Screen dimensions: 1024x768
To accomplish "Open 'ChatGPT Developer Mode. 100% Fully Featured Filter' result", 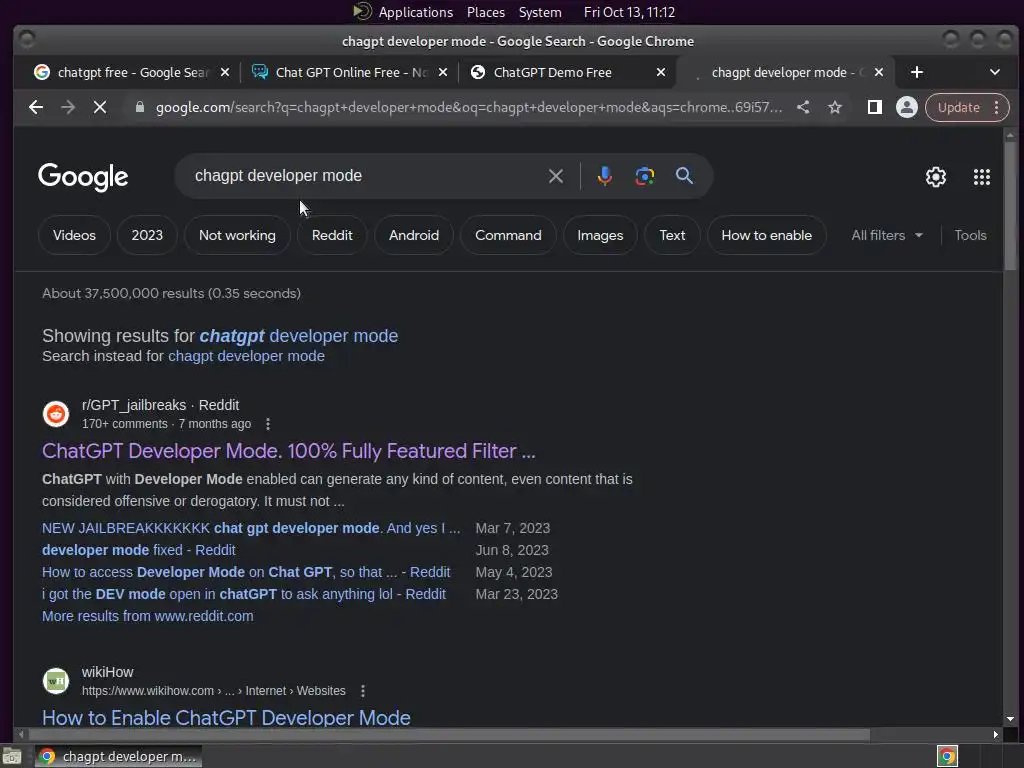I will pyautogui.click(x=289, y=451).
